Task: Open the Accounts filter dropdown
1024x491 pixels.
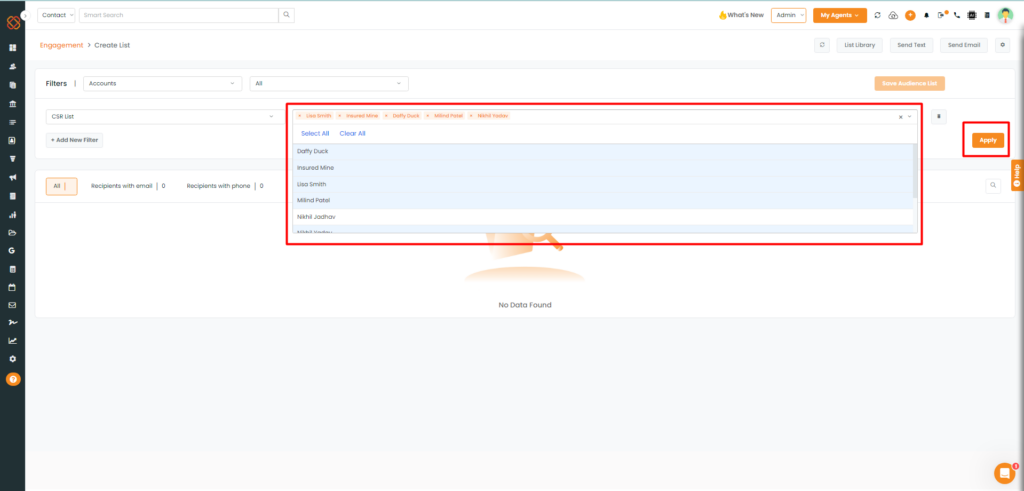Action: pyautogui.click(x=163, y=84)
